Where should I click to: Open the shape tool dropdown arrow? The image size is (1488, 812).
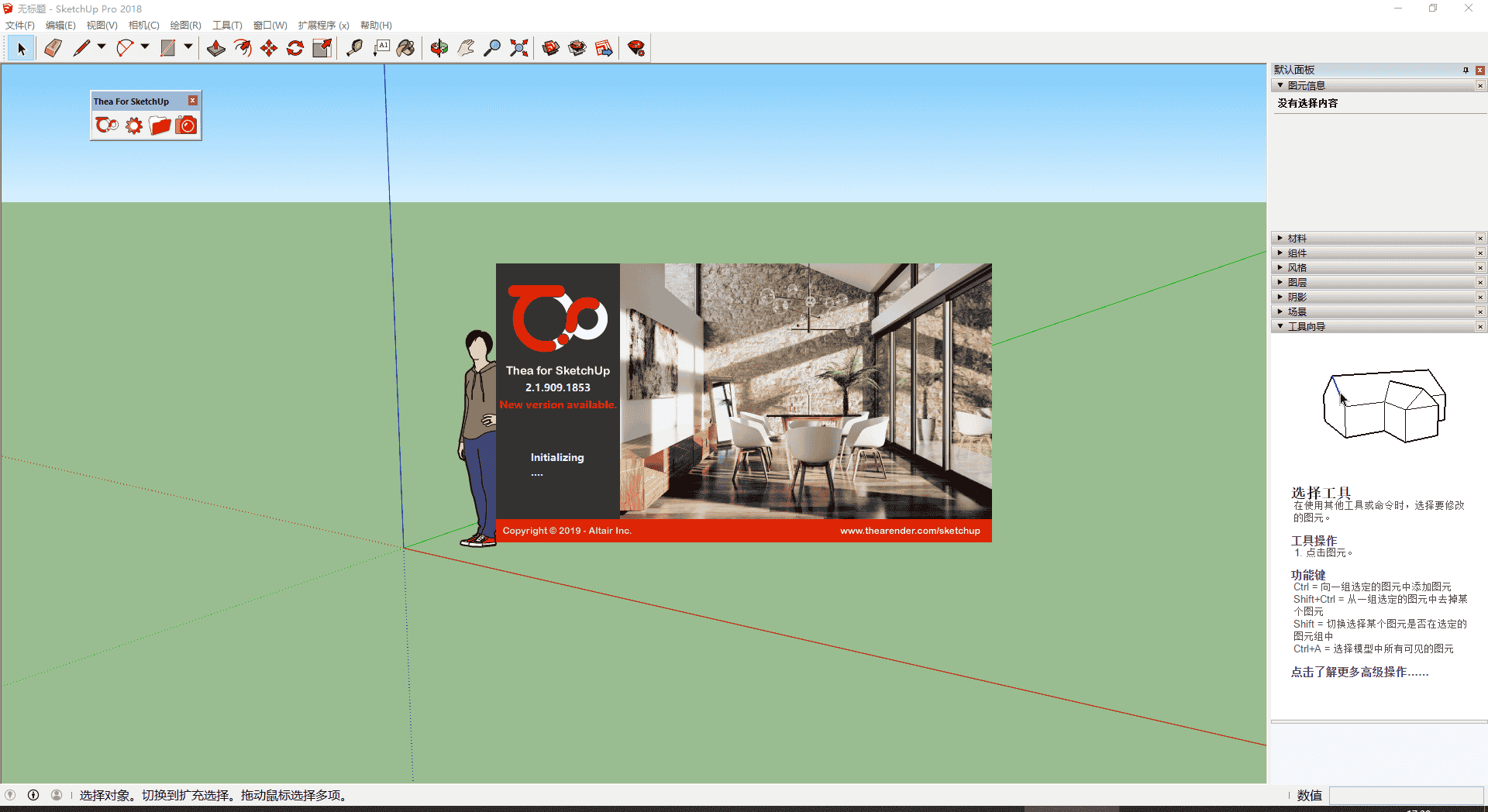[188, 47]
